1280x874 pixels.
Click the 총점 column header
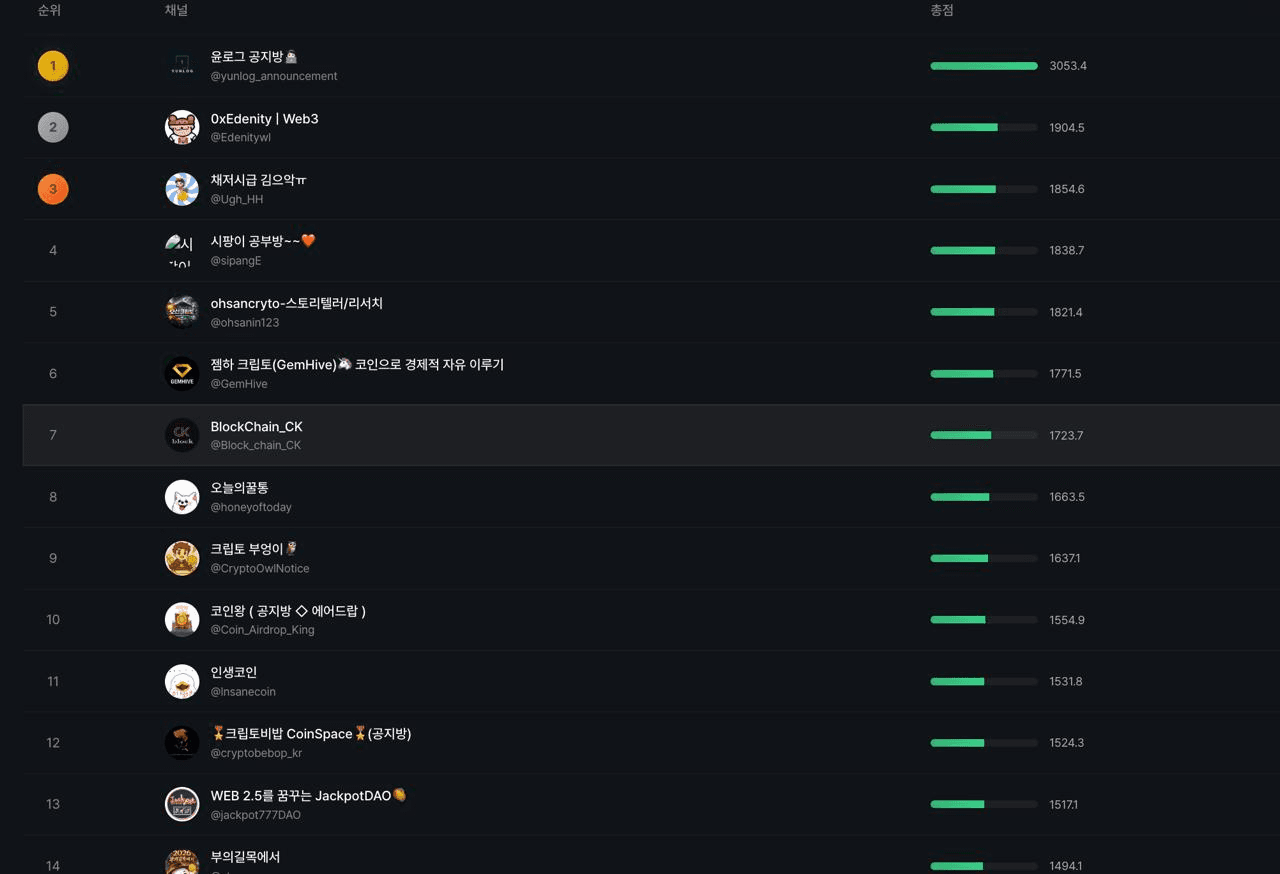pos(942,10)
